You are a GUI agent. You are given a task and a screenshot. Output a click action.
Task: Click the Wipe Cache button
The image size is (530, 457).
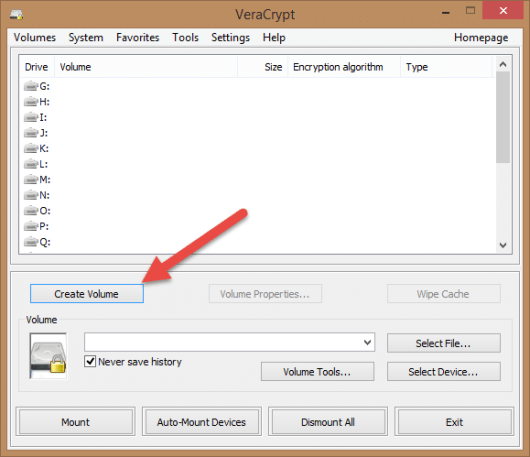(x=443, y=294)
